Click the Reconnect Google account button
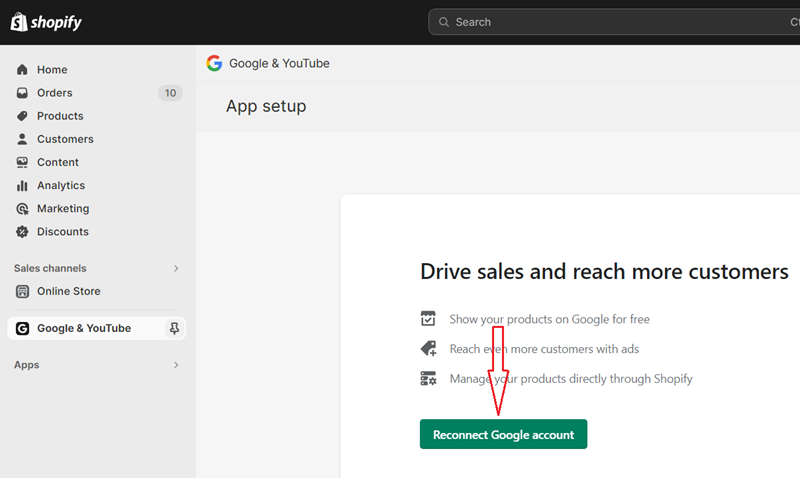800x478 pixels. 504,434
